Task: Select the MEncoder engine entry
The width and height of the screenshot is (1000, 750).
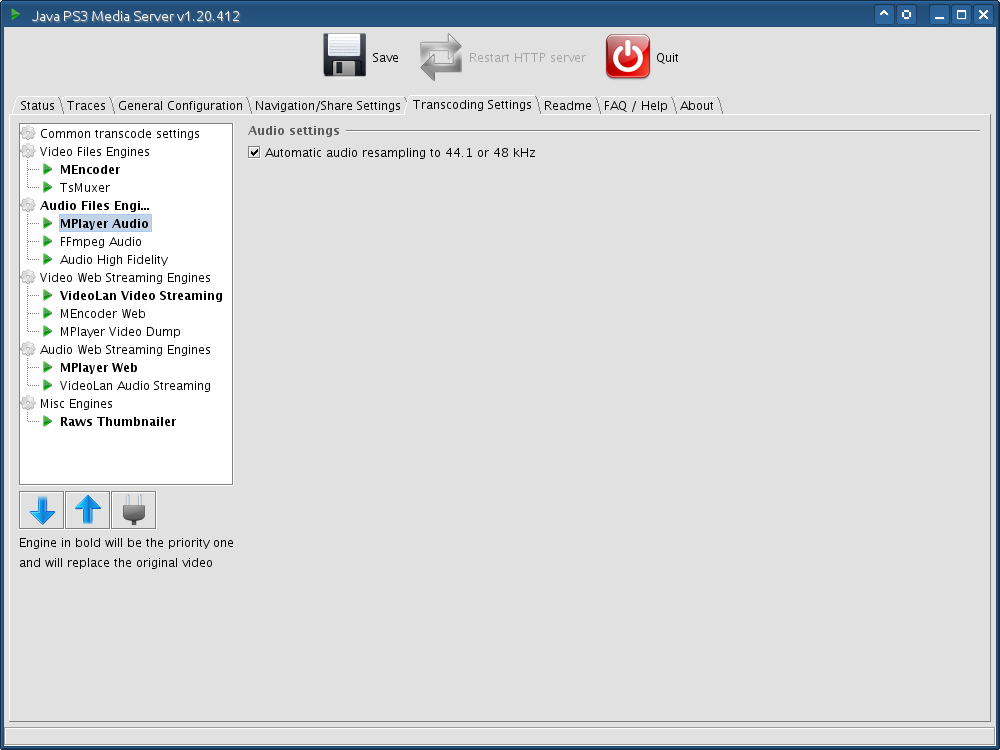Action: pos(90,170)
